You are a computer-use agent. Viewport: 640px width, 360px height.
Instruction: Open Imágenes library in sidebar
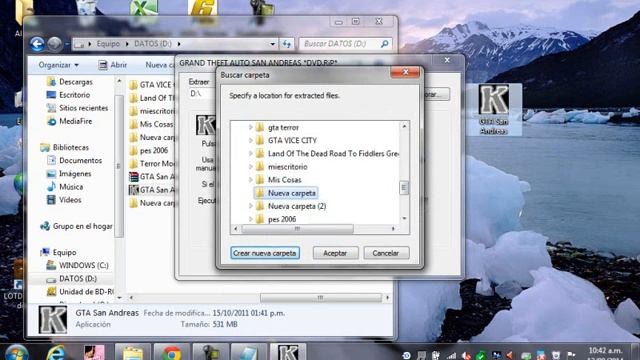pos(69,174)
